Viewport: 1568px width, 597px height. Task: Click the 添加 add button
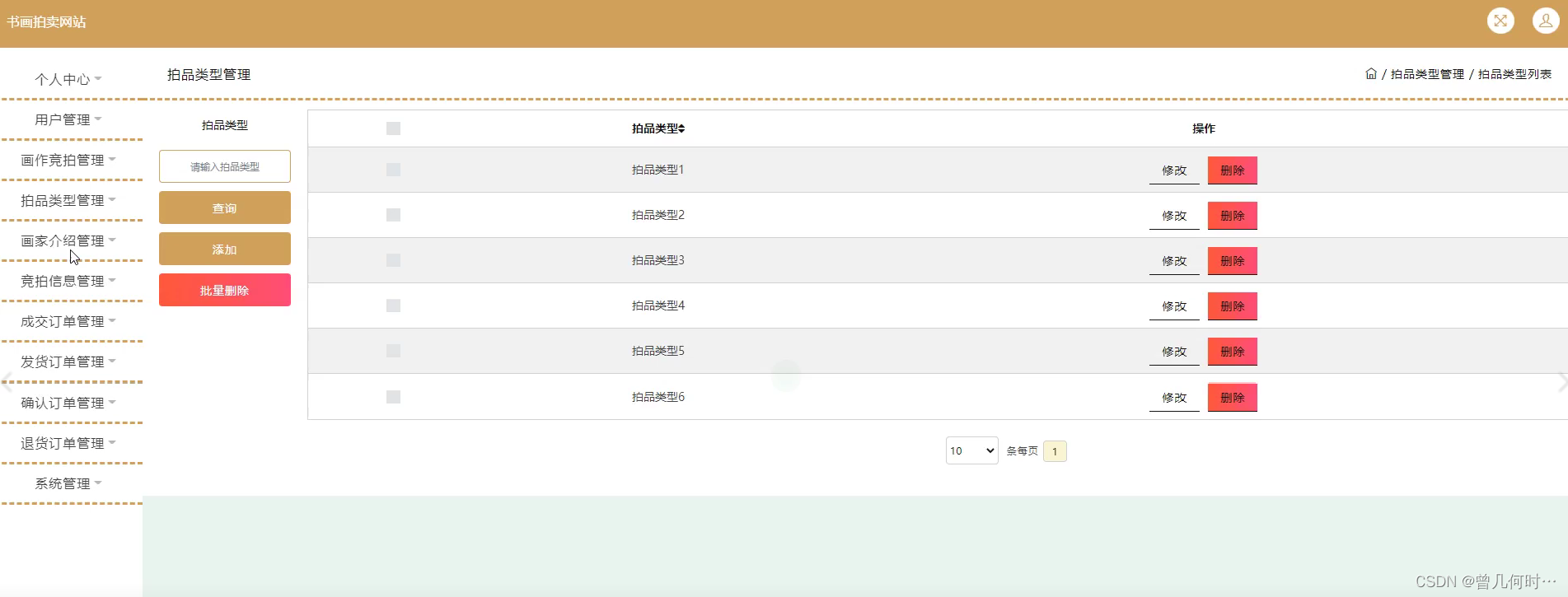pyautogui.click(x=225, y=249)
